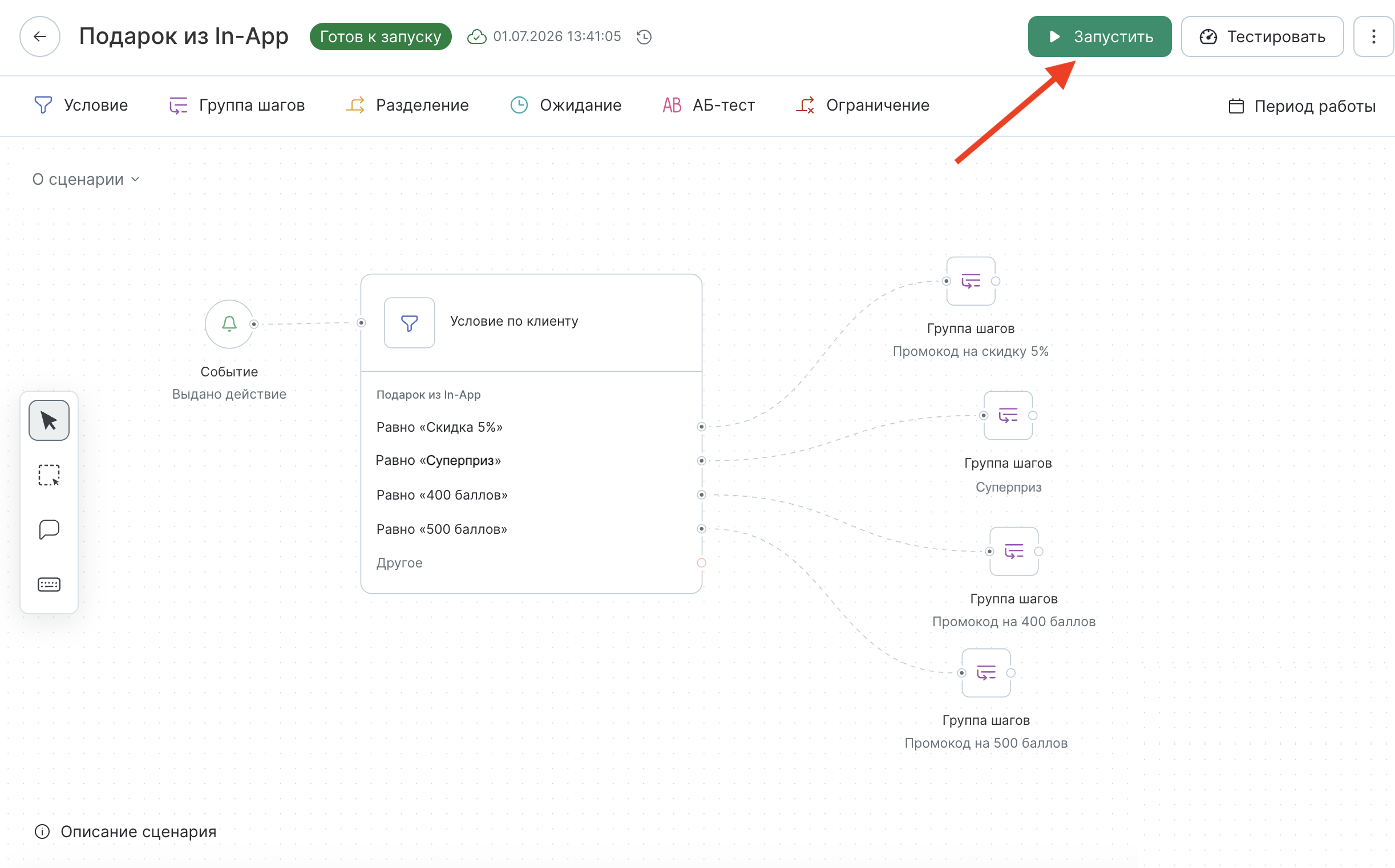
Task: Open the Суперприз step group node
Action: [1008, 415]
